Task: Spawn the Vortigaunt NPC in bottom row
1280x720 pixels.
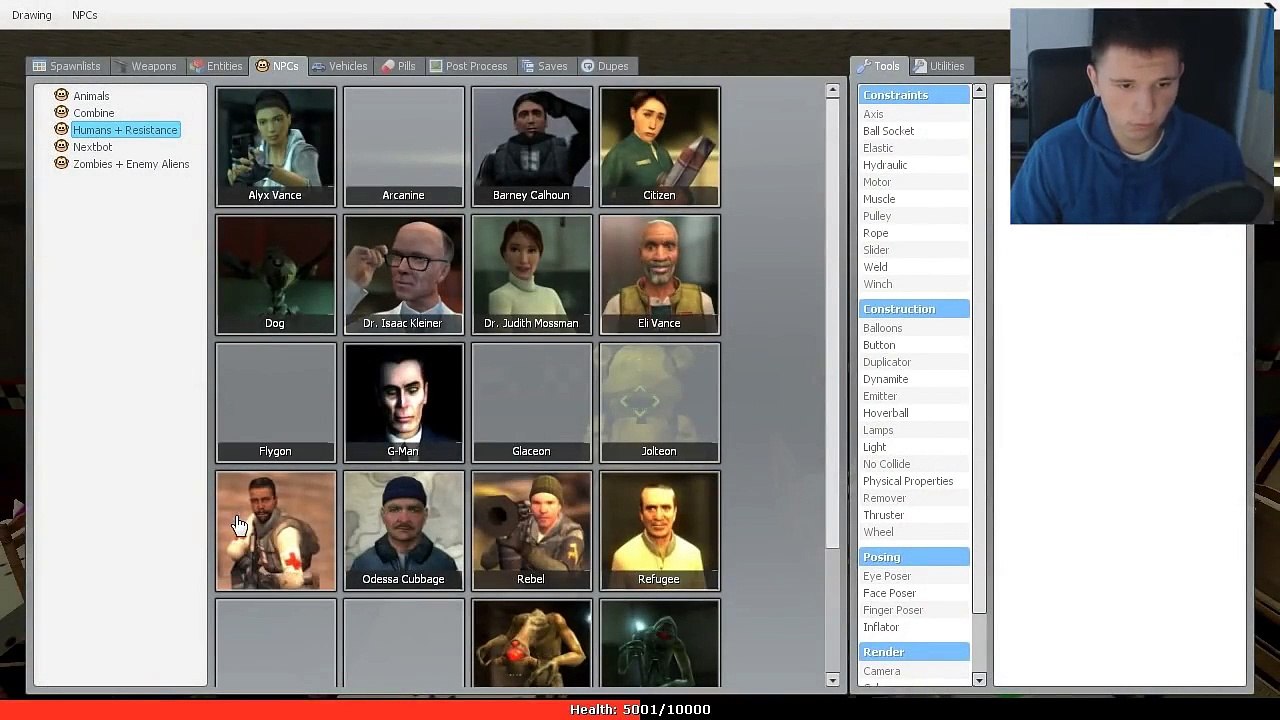Action: 531,643
